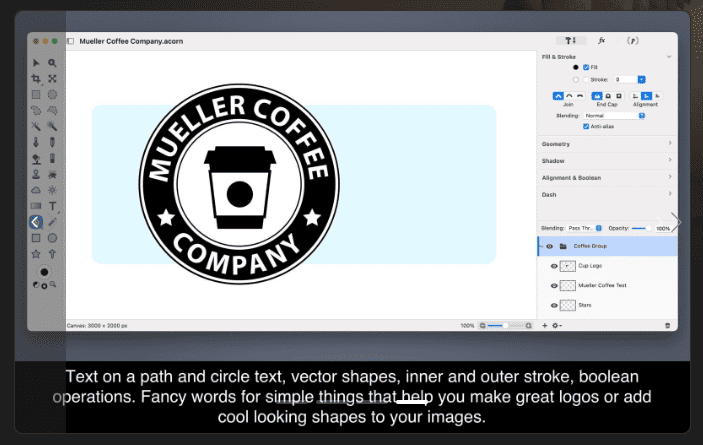Open the black Fill color swatch
The image size is (703, 445).
click(576, 67)
